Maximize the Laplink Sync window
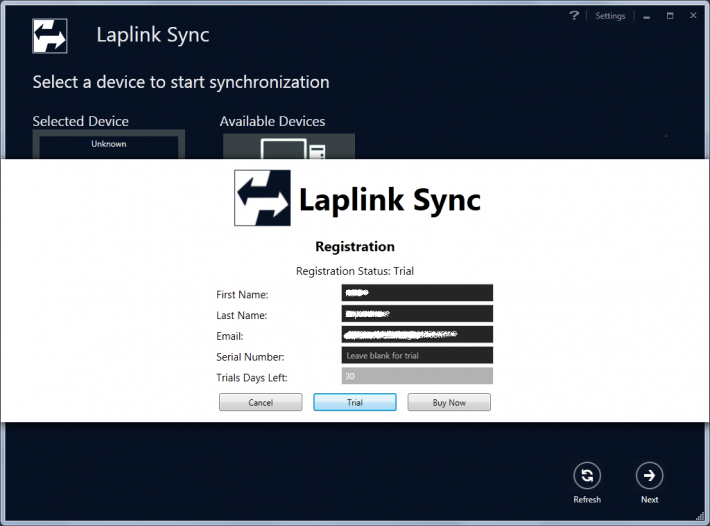The width and height of the screenshot is (710, 526). (x=670, y=16)
